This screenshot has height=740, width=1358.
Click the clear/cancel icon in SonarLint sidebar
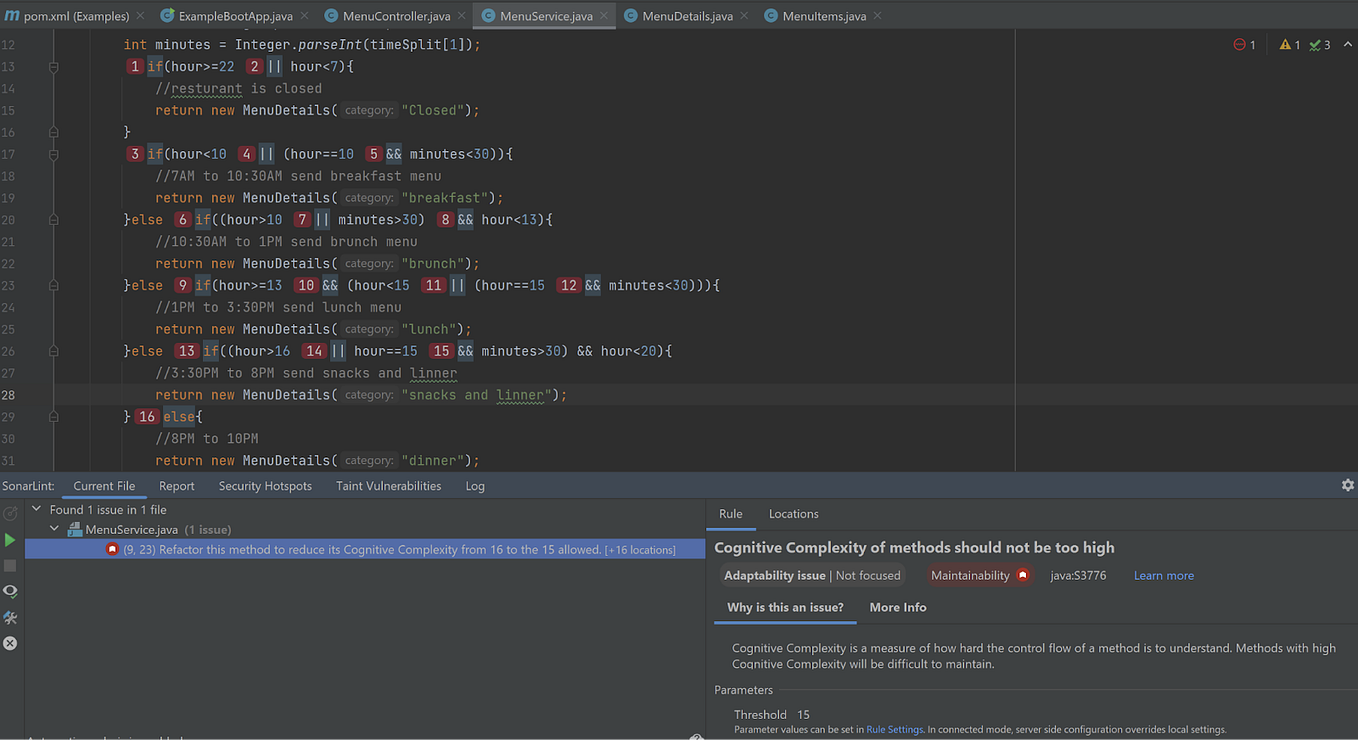click(x=12, y=643)
